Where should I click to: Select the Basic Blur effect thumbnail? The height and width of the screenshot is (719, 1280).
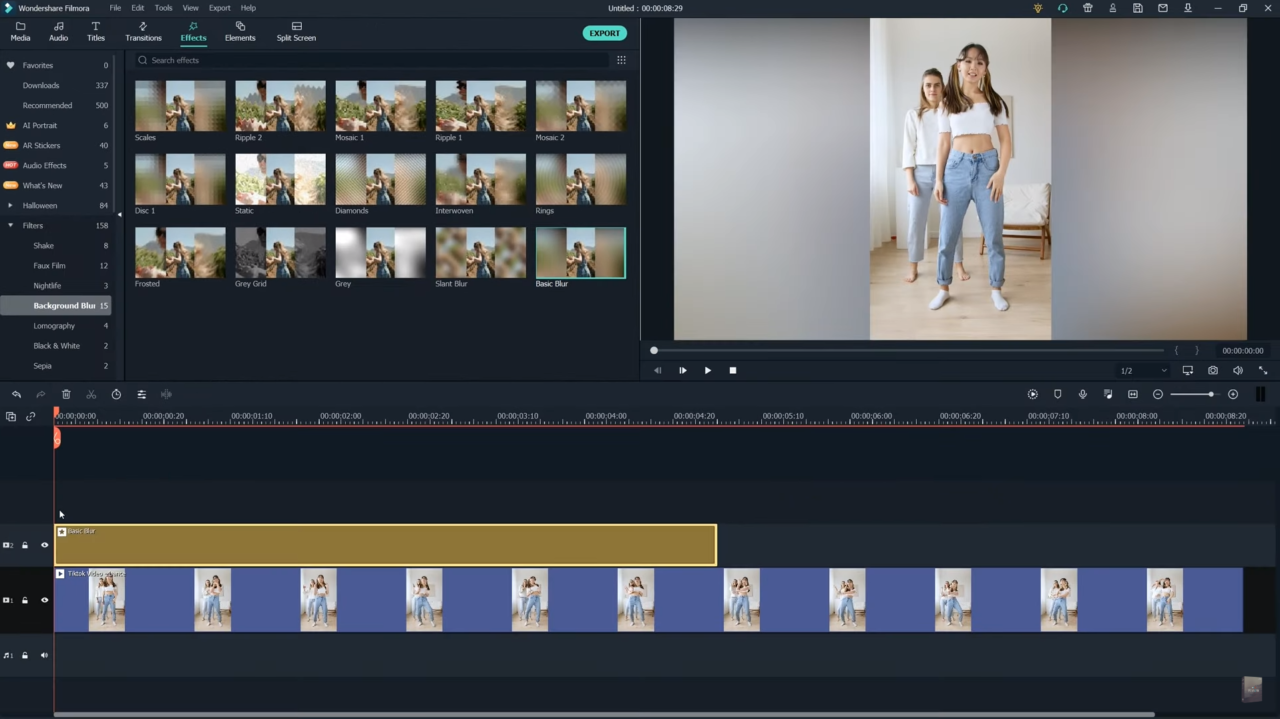580,252
